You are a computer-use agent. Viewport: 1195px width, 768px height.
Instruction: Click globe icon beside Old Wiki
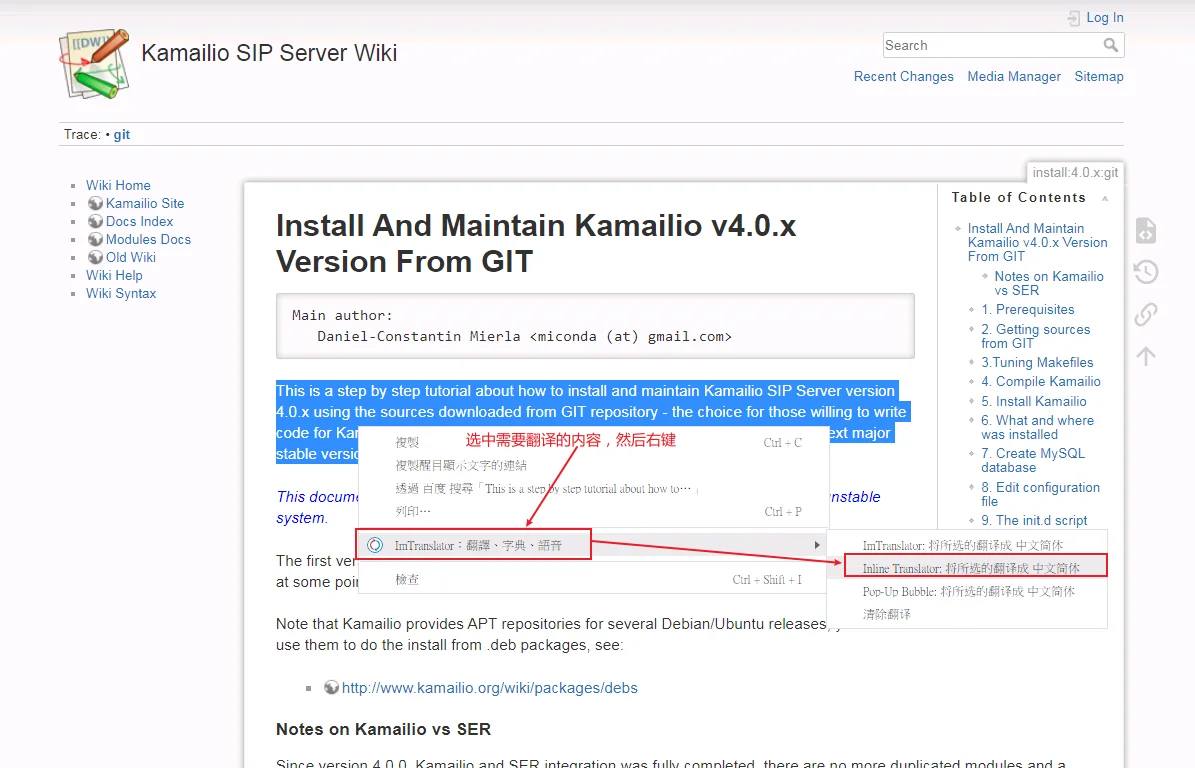coord(95,258)
